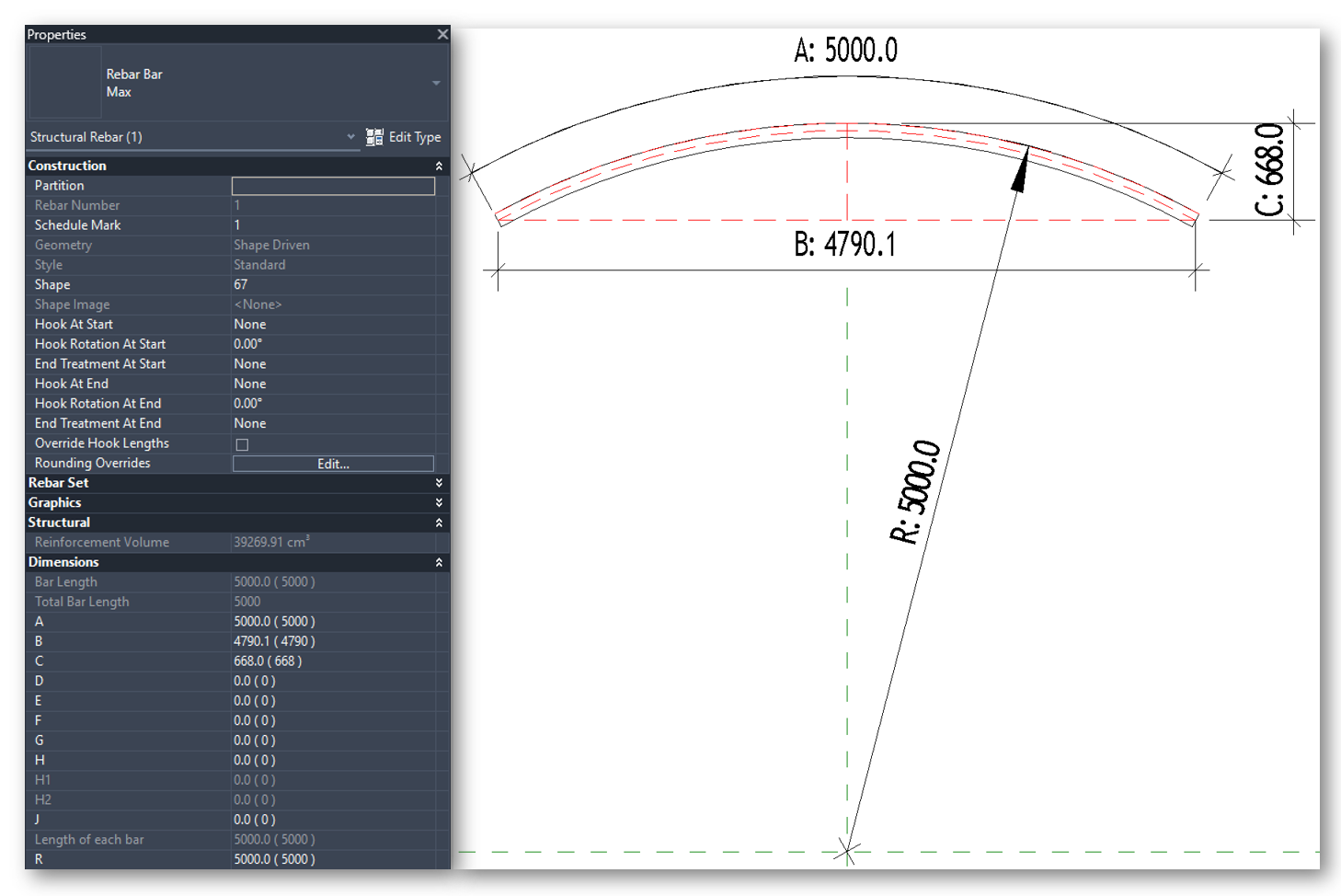Viewport: 1341px width, 896px height.
Task: Click the Partition input field
Action: (333, 185)
